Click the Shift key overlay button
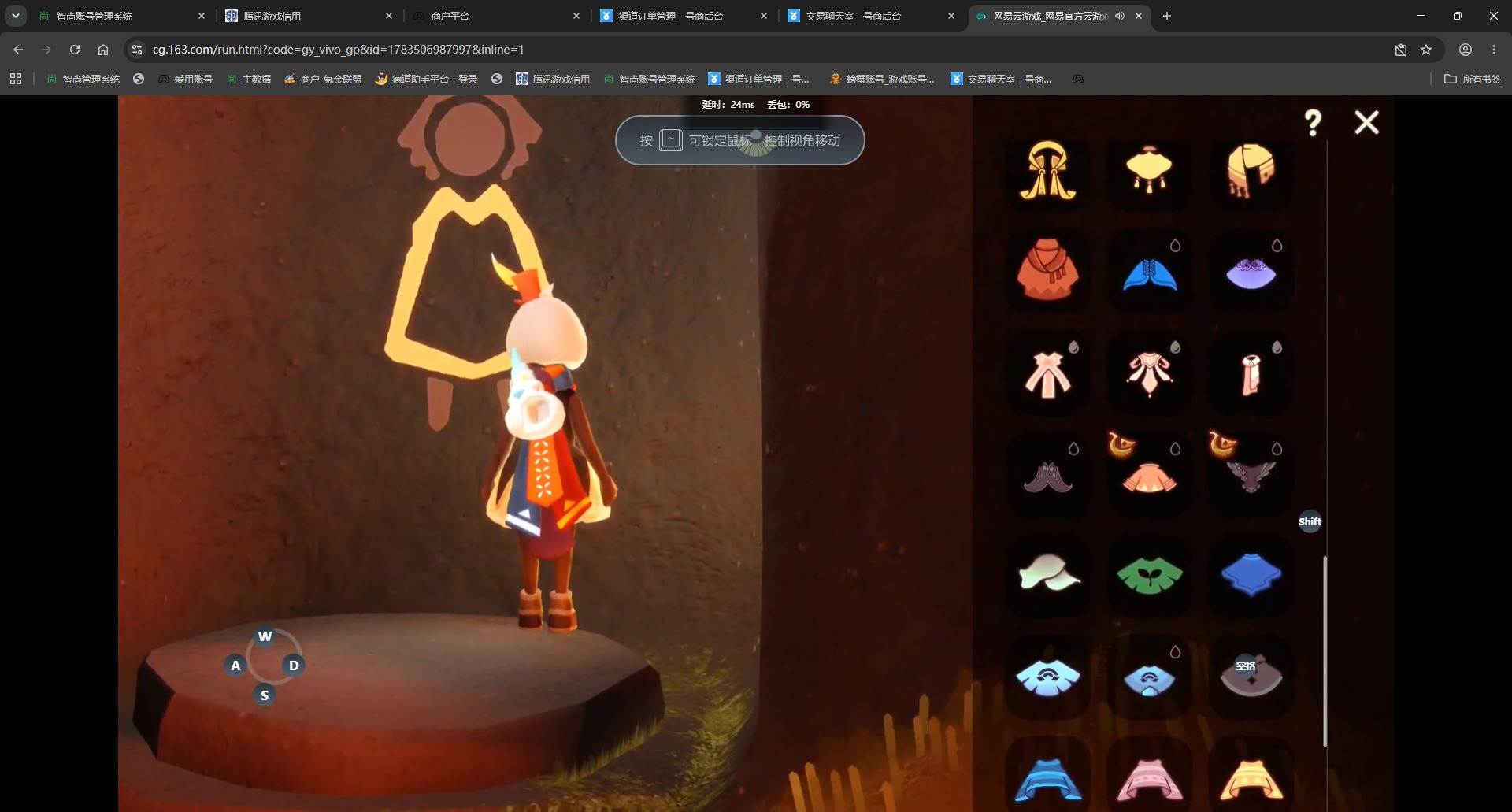The height and width of the screenshot is (812, 1512). tap(1310, 521)
